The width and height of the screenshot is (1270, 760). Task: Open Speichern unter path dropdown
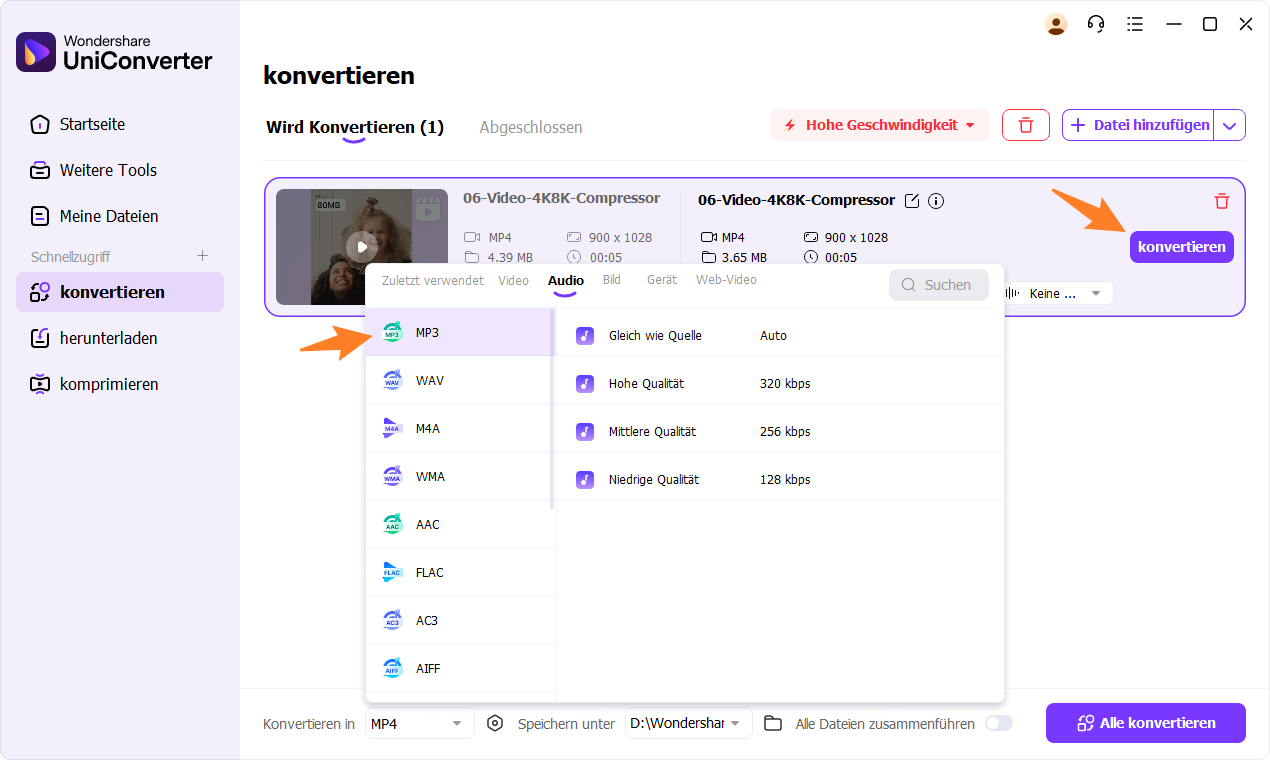click(x=688, y=723)
